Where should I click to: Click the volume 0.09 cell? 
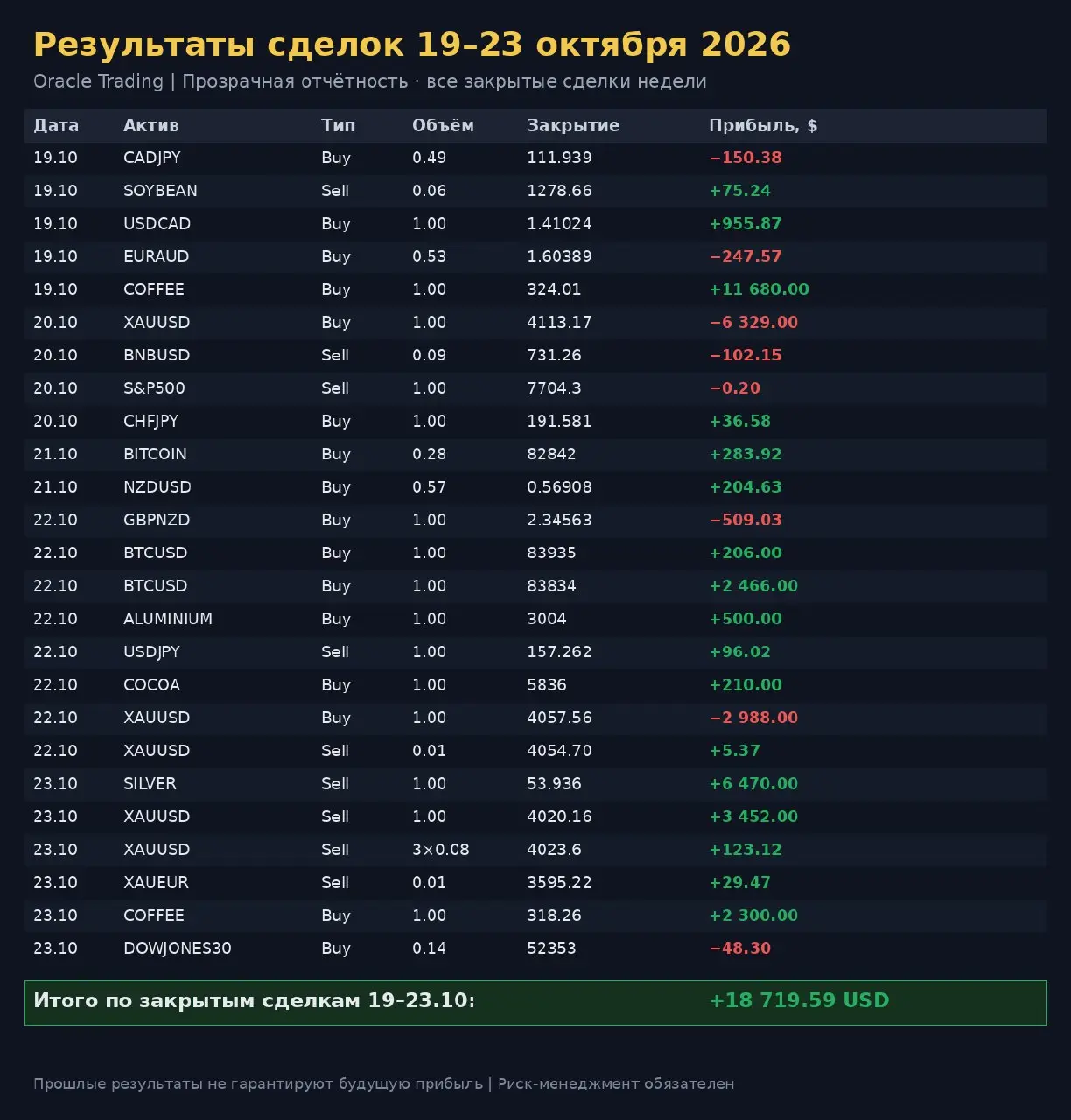[x=429, y=355]
